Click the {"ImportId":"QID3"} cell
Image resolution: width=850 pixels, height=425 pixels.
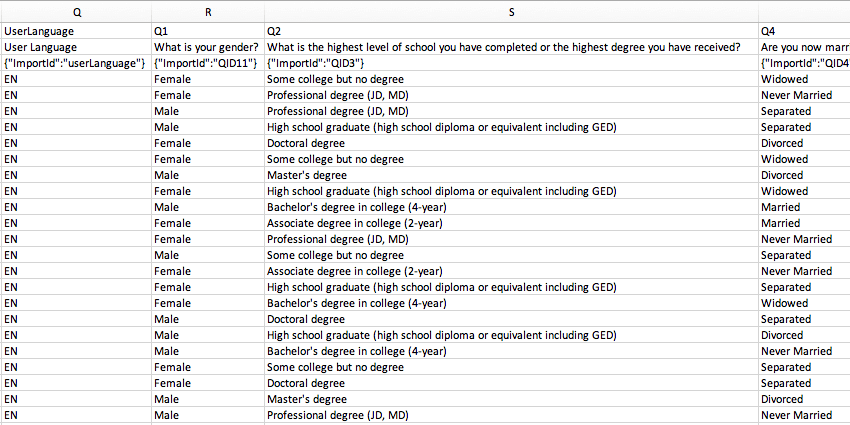click(x=511, y=63)
